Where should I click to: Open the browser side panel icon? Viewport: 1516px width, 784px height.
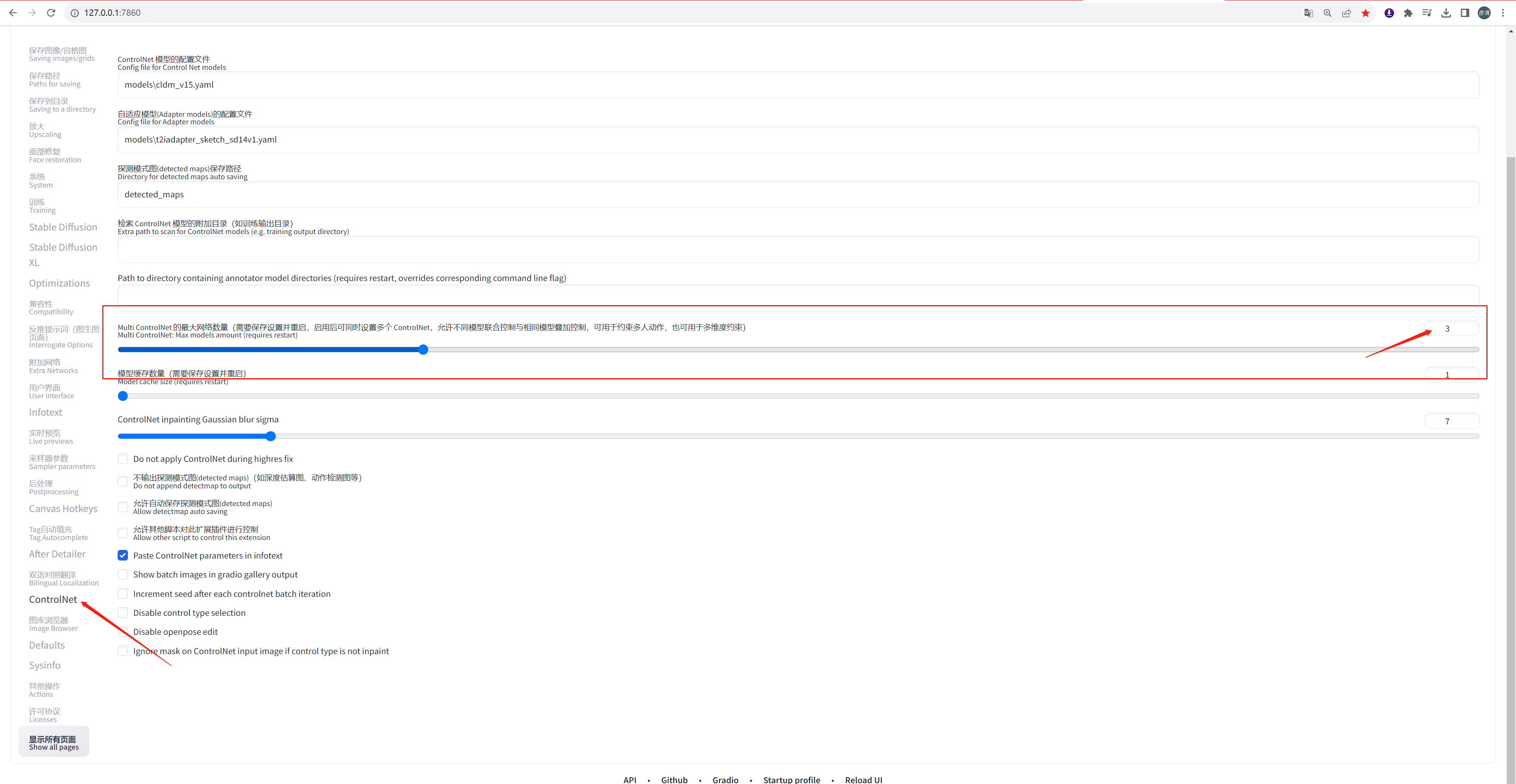point(1465,12)
